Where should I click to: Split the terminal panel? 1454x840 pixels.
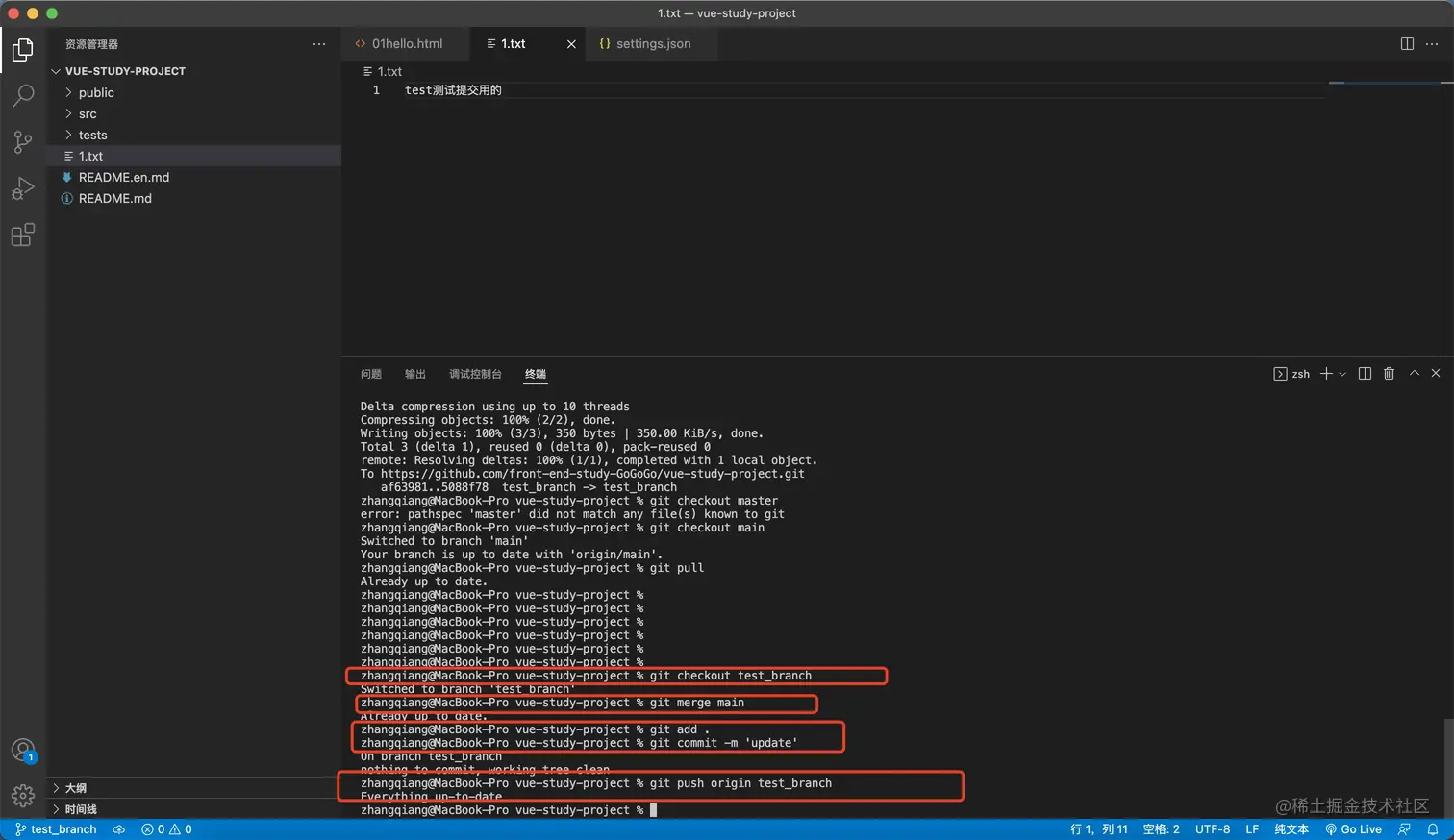click(x=1365, y=374)
